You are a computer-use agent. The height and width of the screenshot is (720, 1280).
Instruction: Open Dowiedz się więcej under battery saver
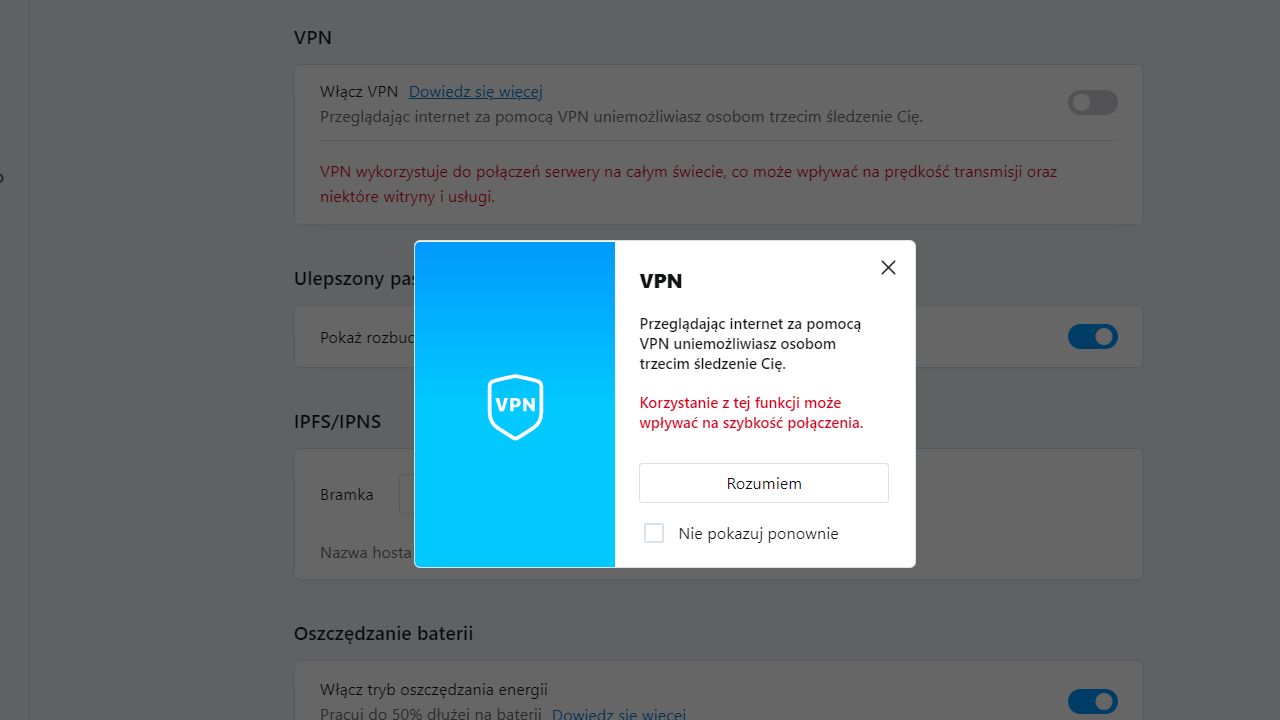pos(618,714)
